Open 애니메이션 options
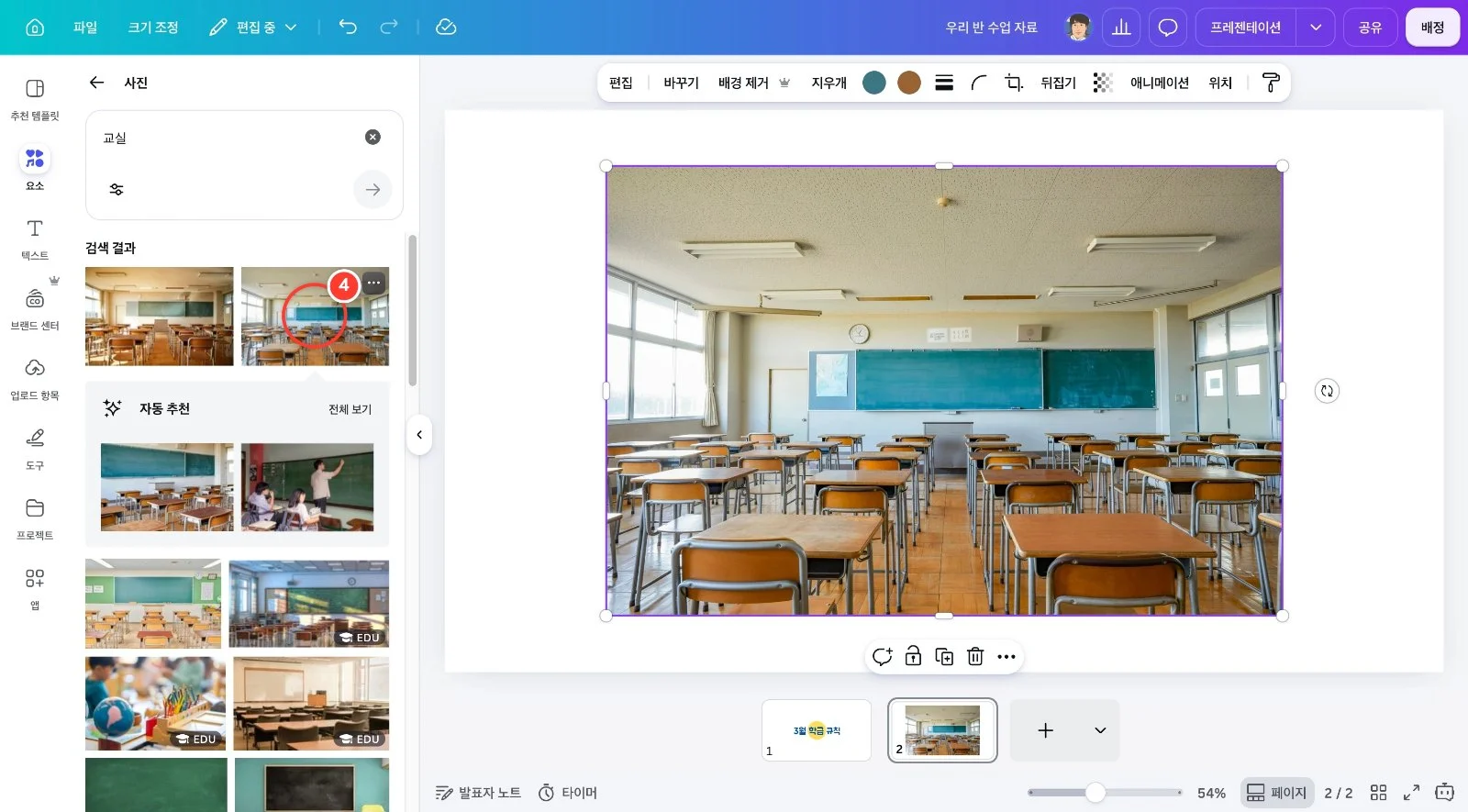The image size is (1468, 812). pos(1160,83)
